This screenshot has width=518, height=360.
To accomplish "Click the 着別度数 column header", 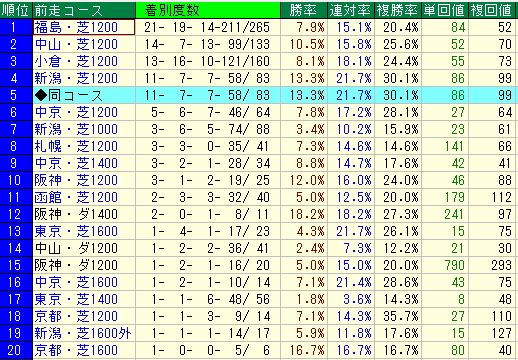I will click(x=208, y=10).
